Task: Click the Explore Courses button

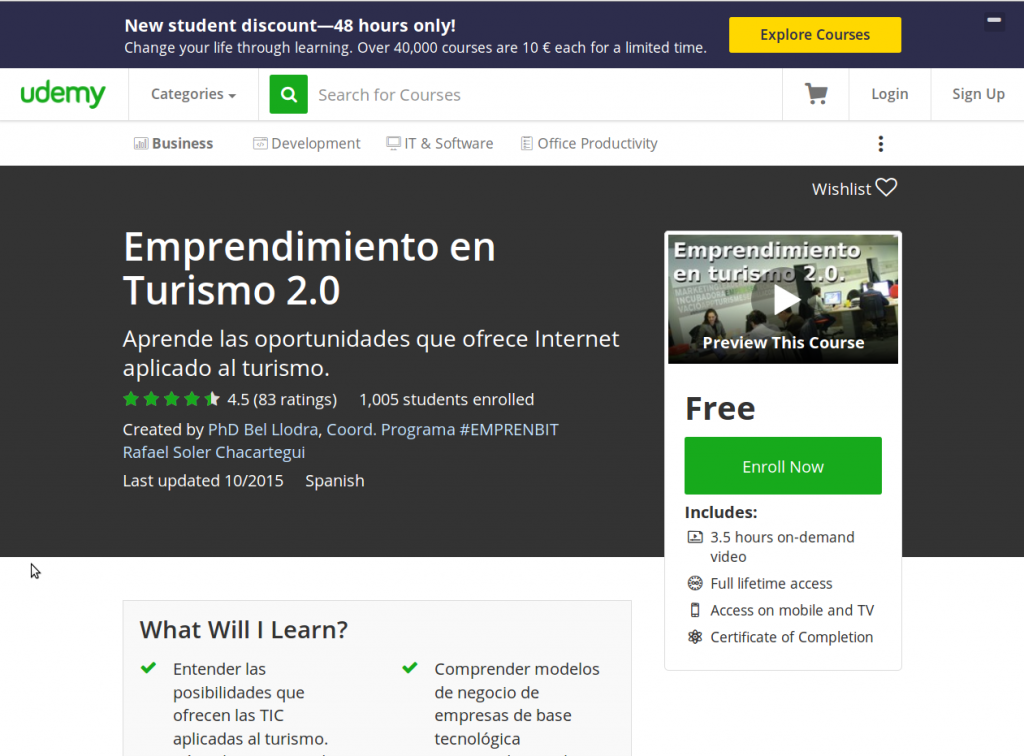Action: (815, 35)
